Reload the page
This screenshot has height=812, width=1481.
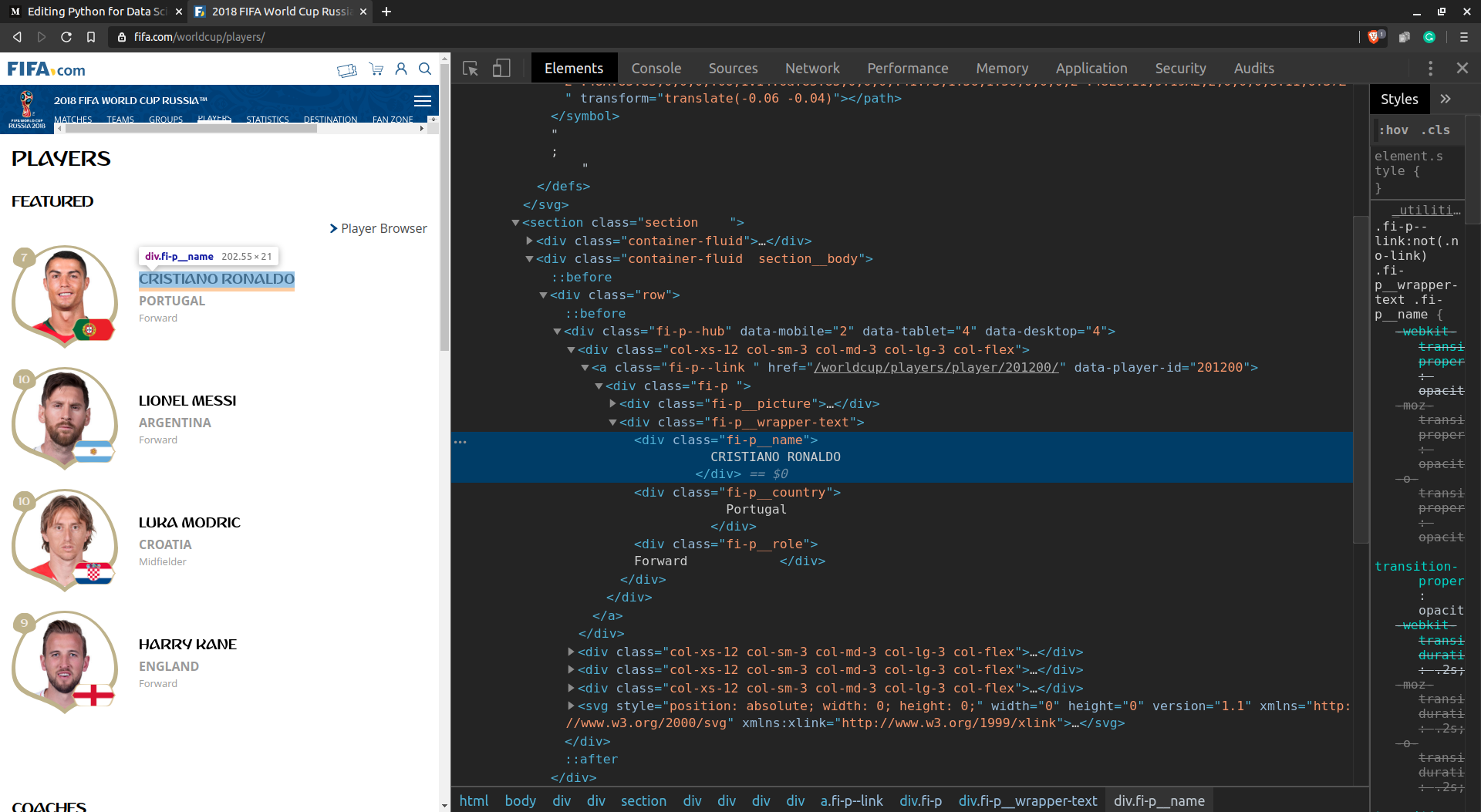coord(66,37)
